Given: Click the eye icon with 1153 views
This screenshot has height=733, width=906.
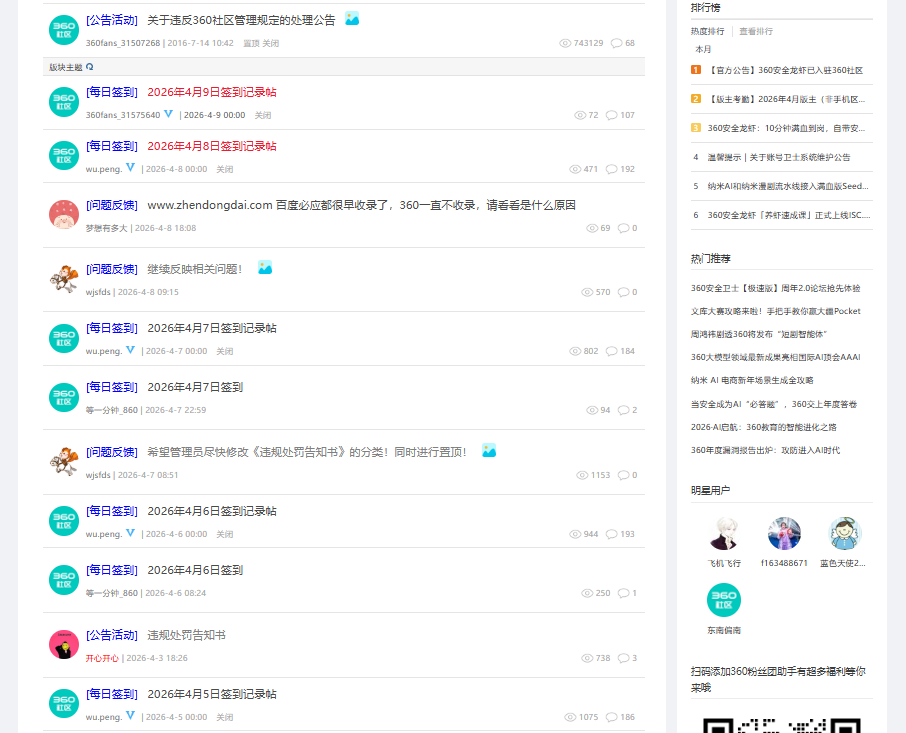Looking at the screenshot, I should coord(582,475).
